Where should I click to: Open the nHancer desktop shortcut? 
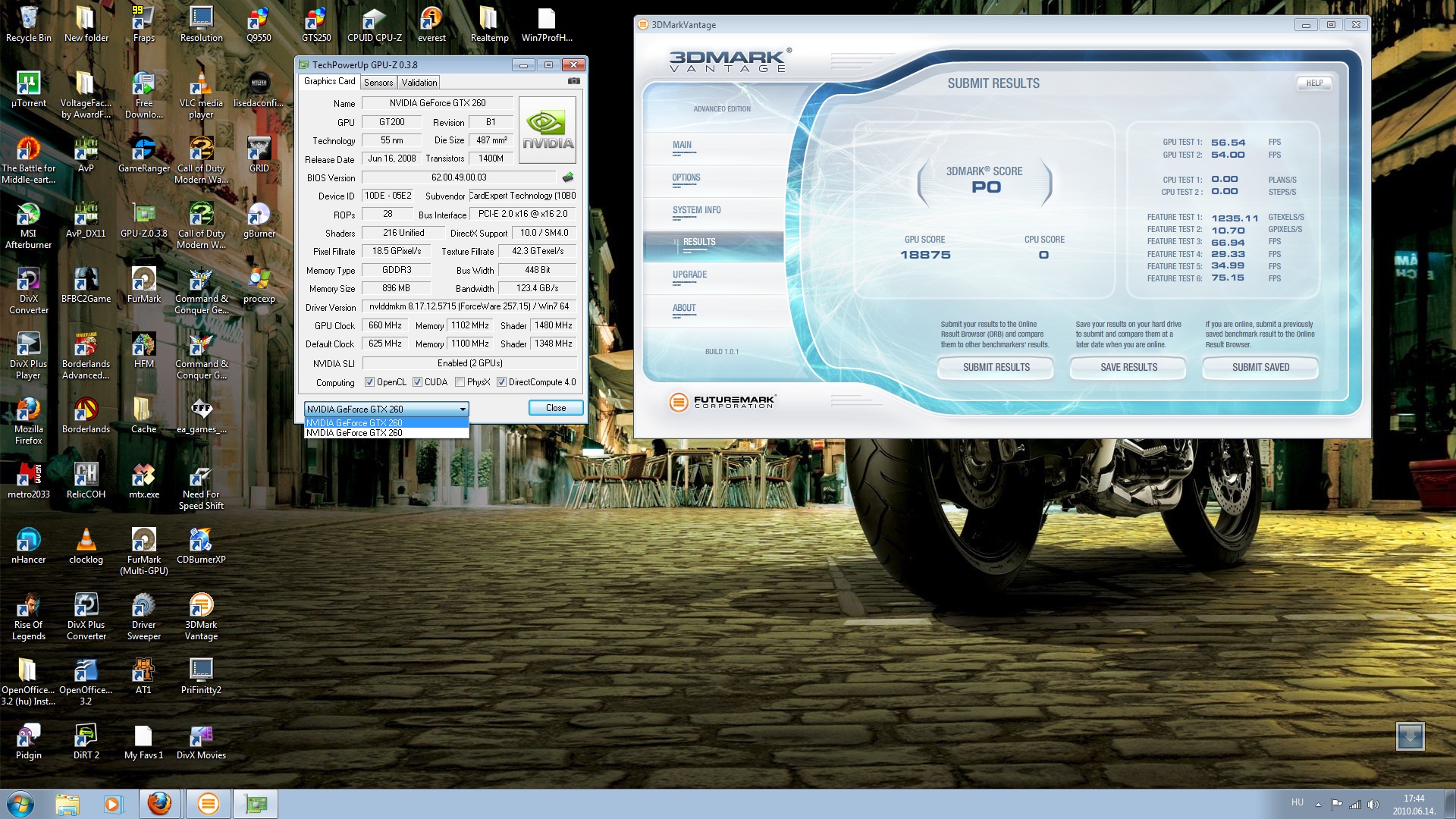click(28, 546)
